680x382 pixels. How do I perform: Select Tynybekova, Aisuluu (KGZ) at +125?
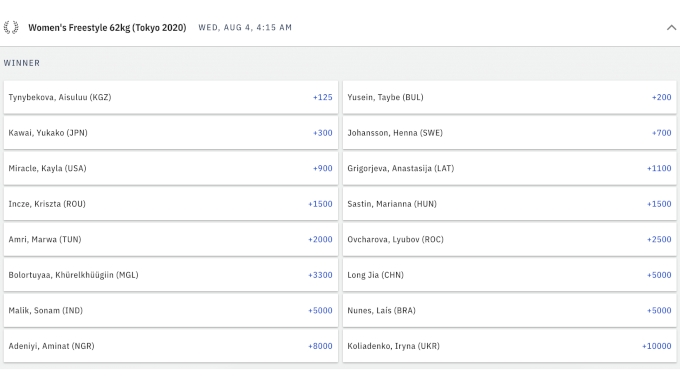[171, 97]
